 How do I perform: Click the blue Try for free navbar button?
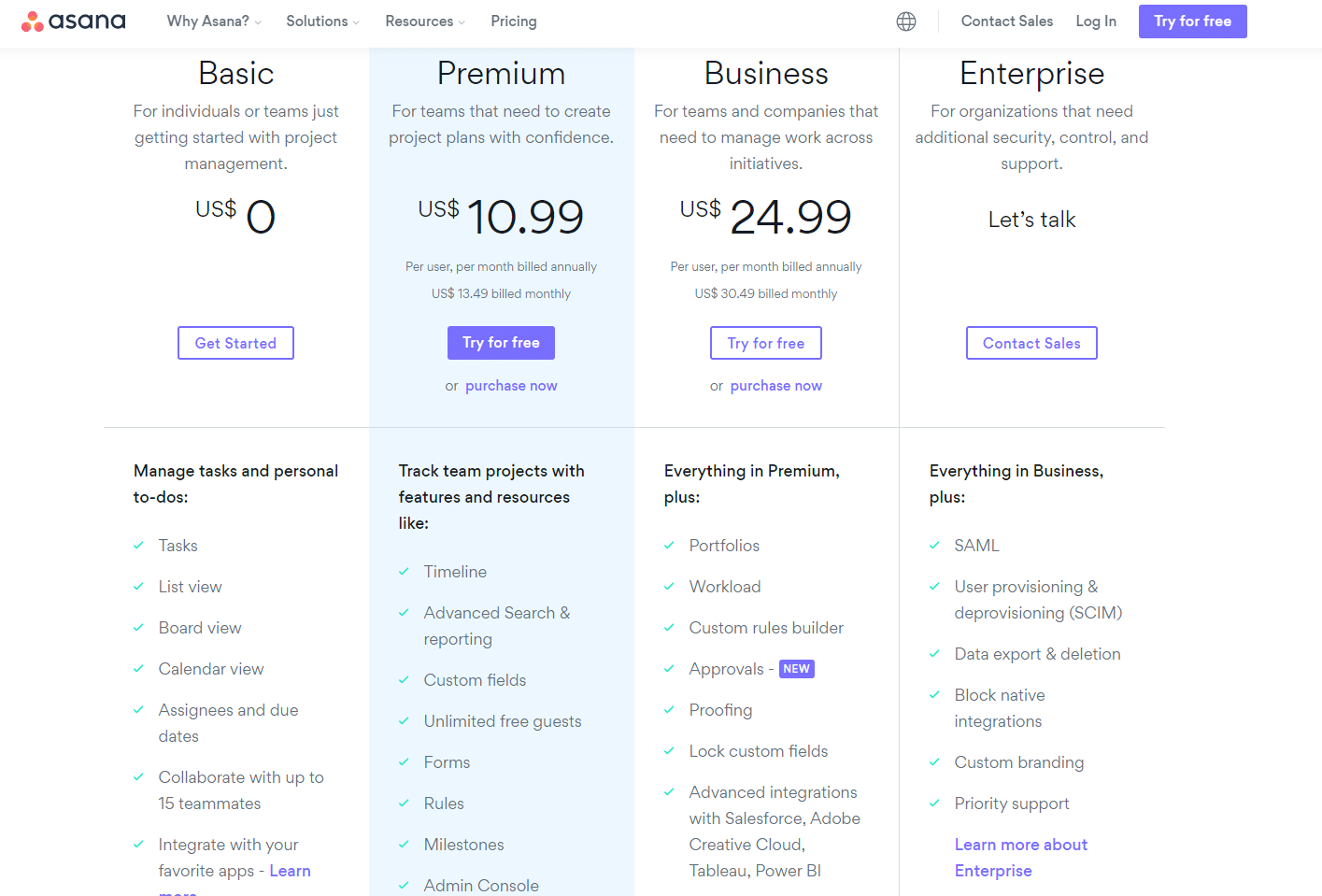pyautogui.click(x=1192, y=21)
